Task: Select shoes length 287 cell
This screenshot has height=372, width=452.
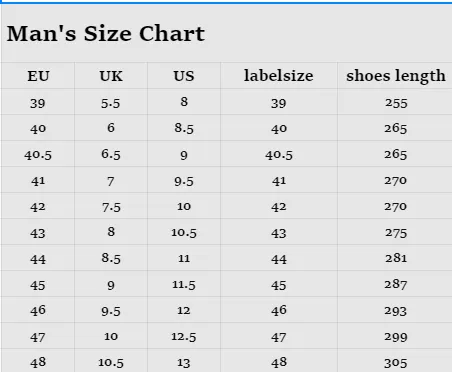Action: point(395,284)
